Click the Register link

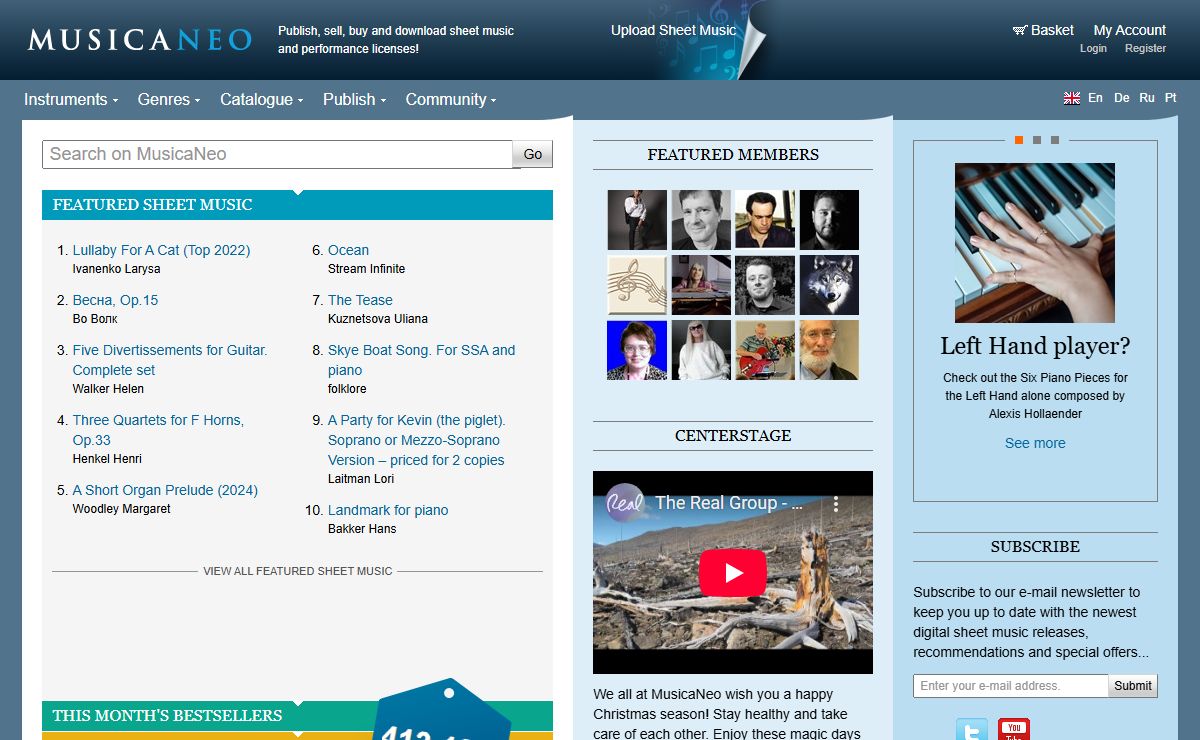1145,48
